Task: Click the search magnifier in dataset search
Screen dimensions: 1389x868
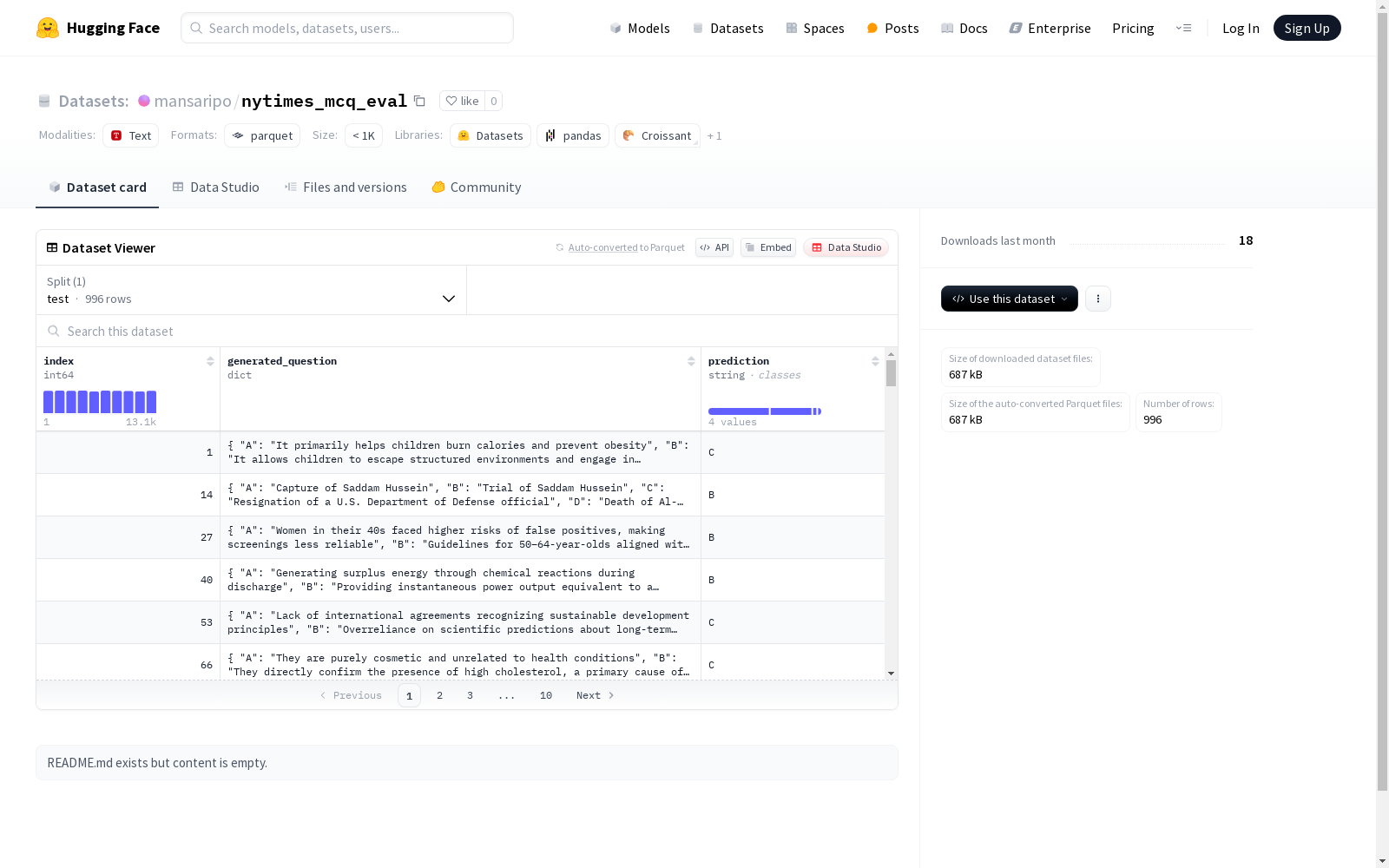Action: [54, 331]
